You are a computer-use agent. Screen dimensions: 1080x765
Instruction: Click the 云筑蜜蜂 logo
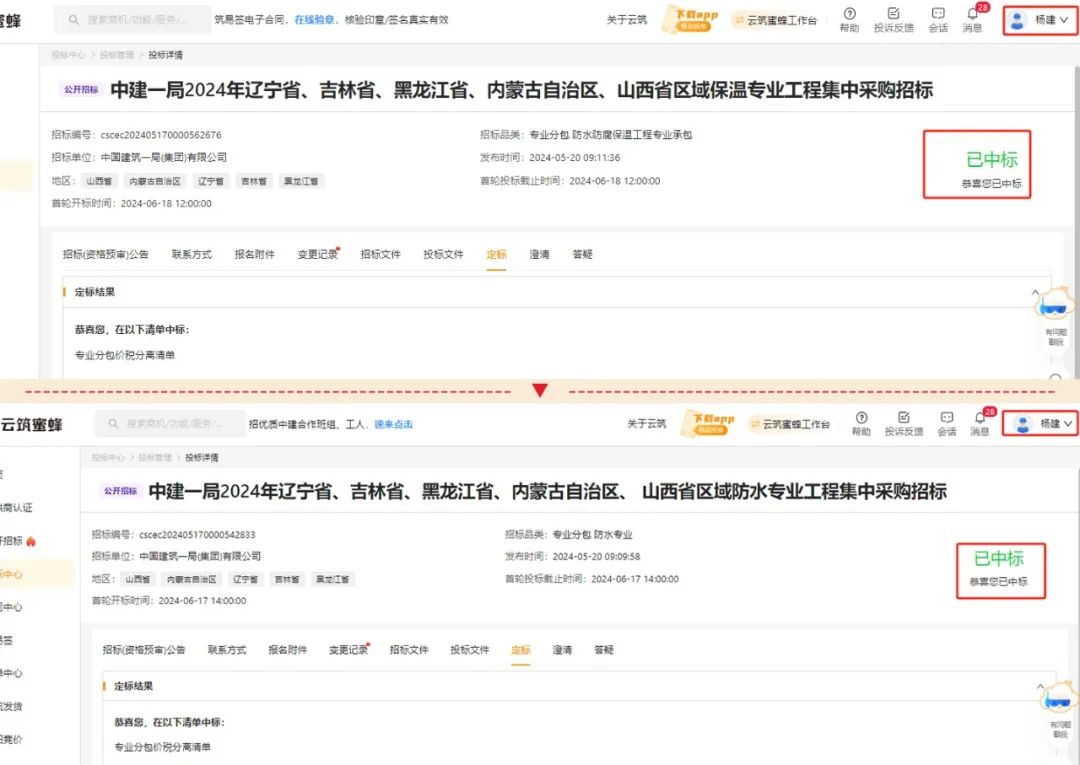[32, 425]
